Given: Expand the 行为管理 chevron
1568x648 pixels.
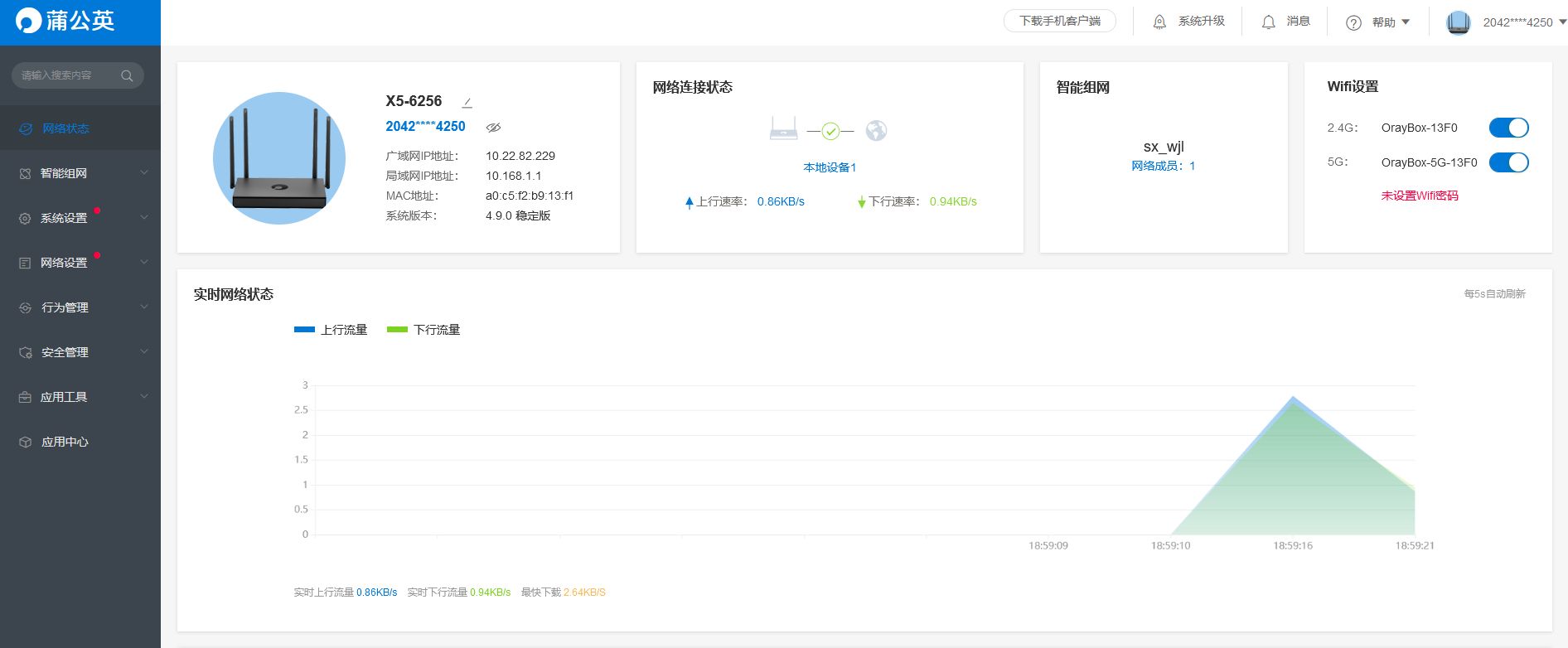Looking at the screenshot, I should pos(144,307).
